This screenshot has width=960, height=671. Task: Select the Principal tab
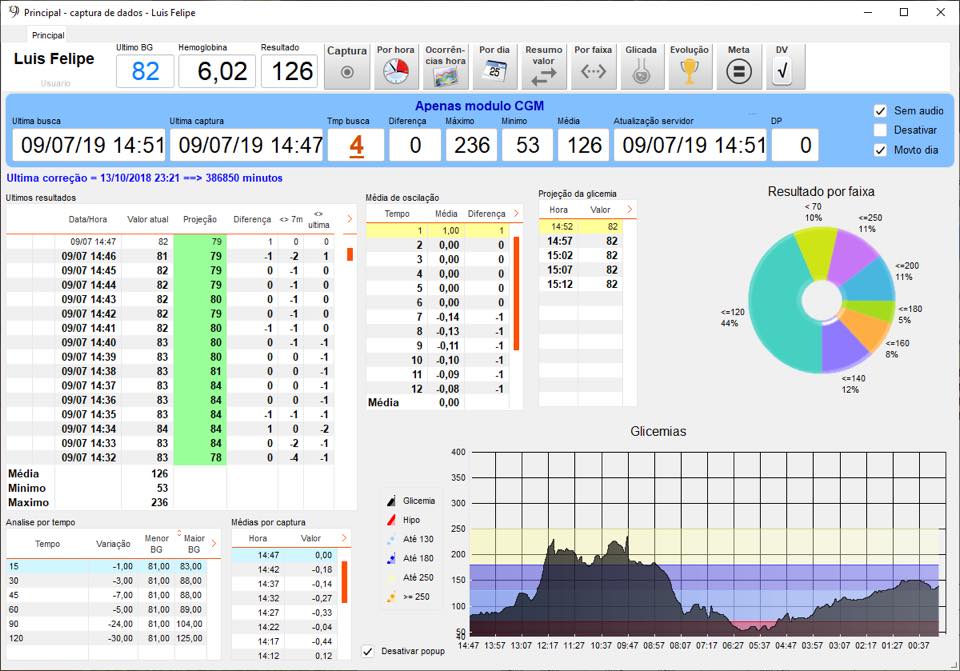pyautogui.click(x=48, y=35)
